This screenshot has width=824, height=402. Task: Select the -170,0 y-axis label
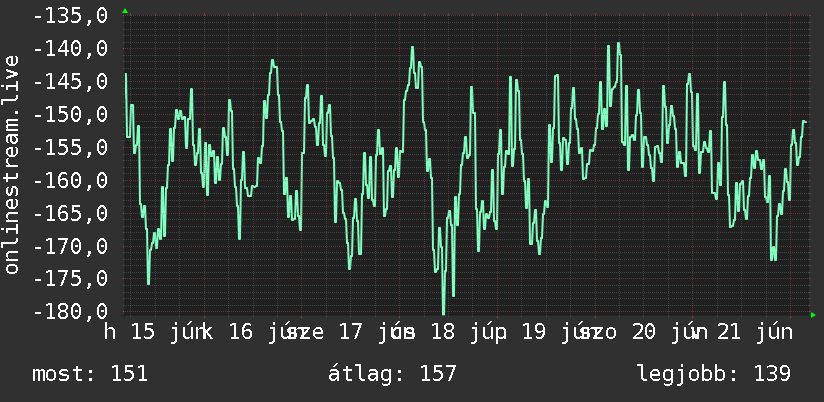coord(71,245)
